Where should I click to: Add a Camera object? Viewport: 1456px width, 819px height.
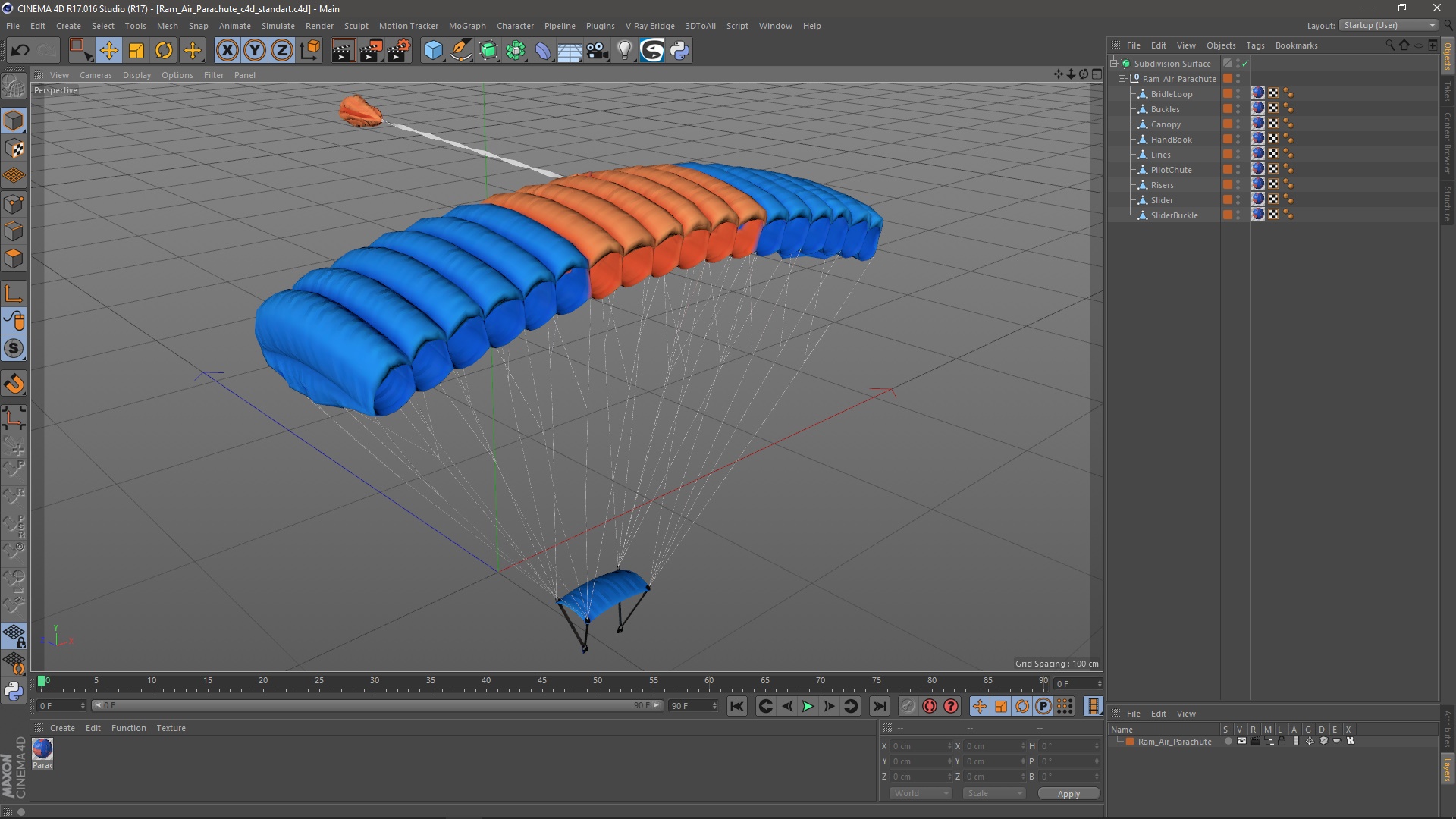click(x=598, y=51)
